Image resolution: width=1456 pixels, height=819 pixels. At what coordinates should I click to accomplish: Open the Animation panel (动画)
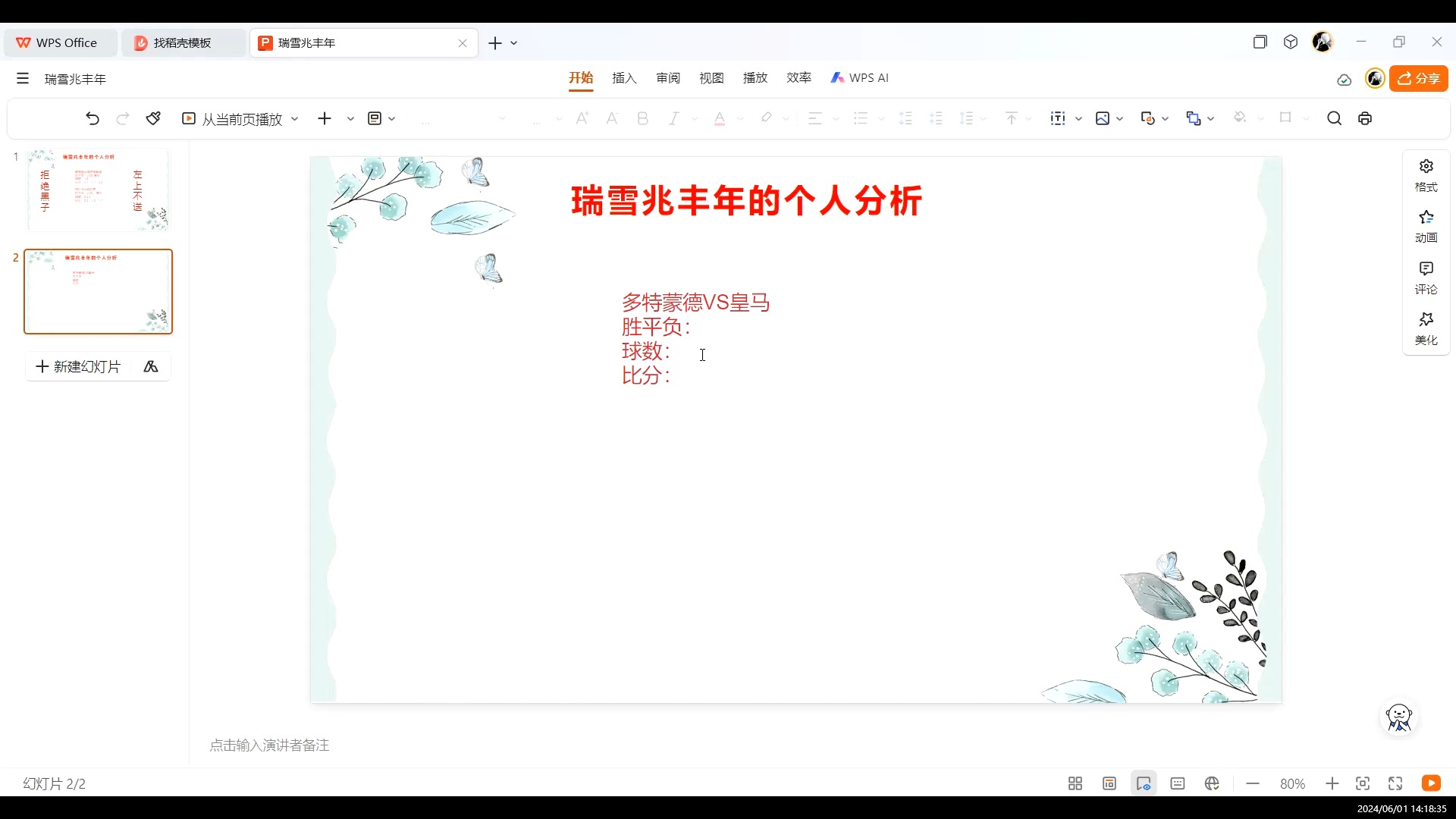[x=1426, y=227]
